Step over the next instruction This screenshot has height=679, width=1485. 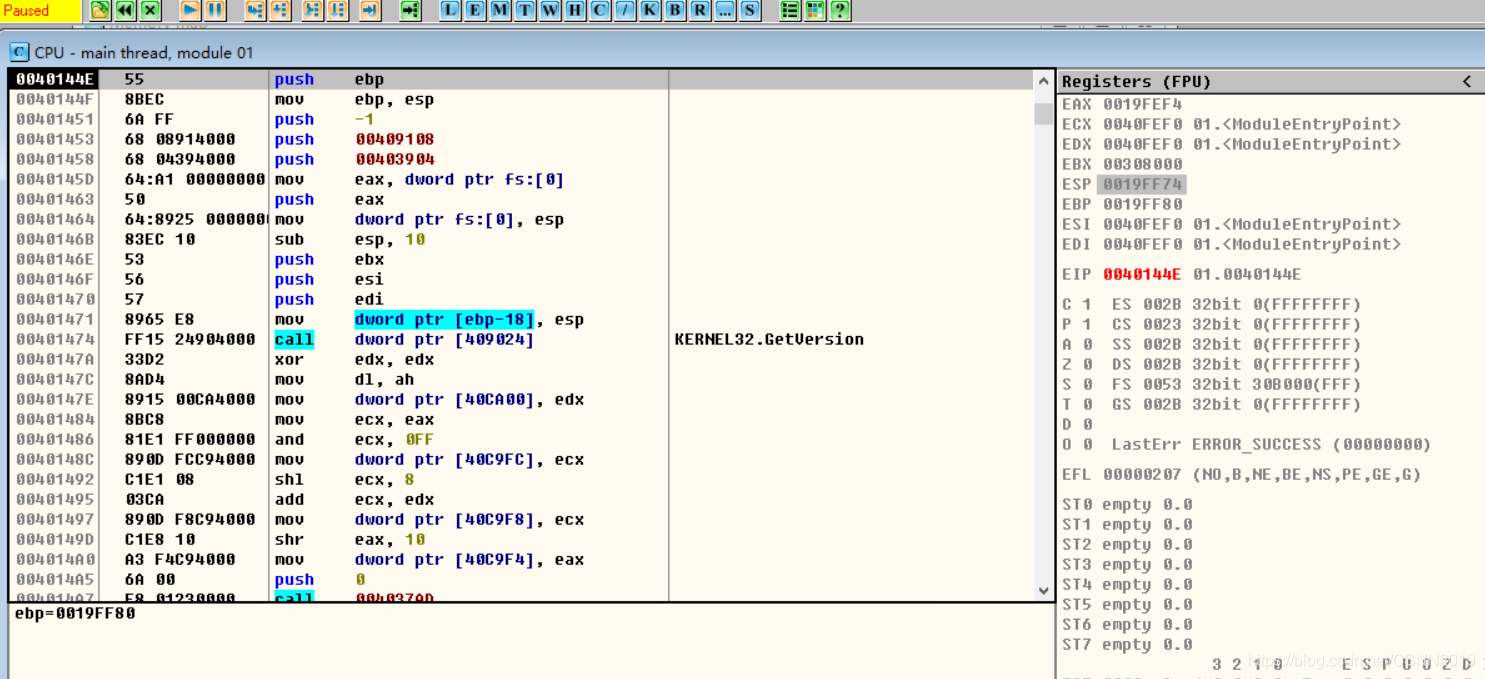pyautogui.click(x=280, y=10)
